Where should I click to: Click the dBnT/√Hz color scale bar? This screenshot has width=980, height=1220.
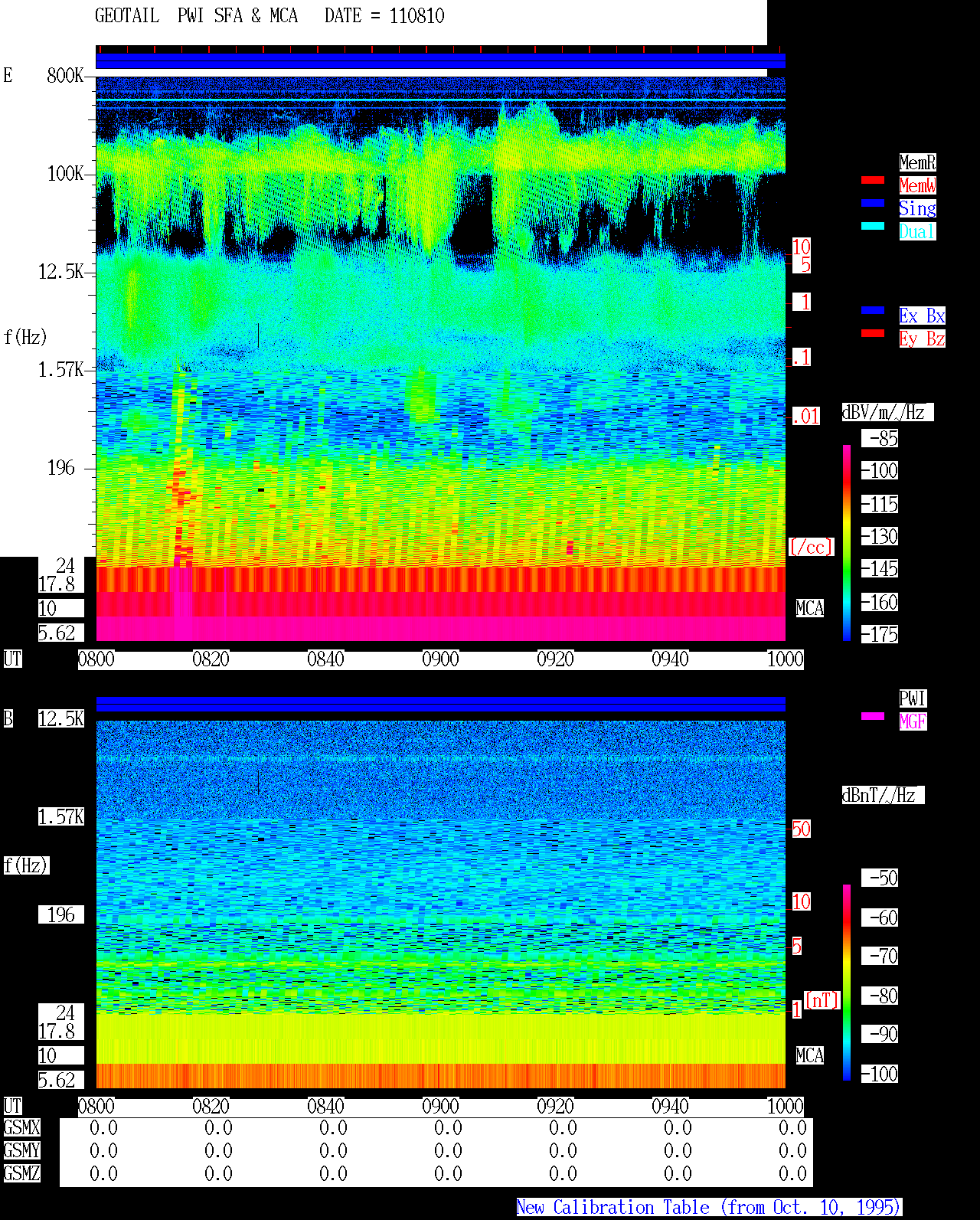[847, 983]
